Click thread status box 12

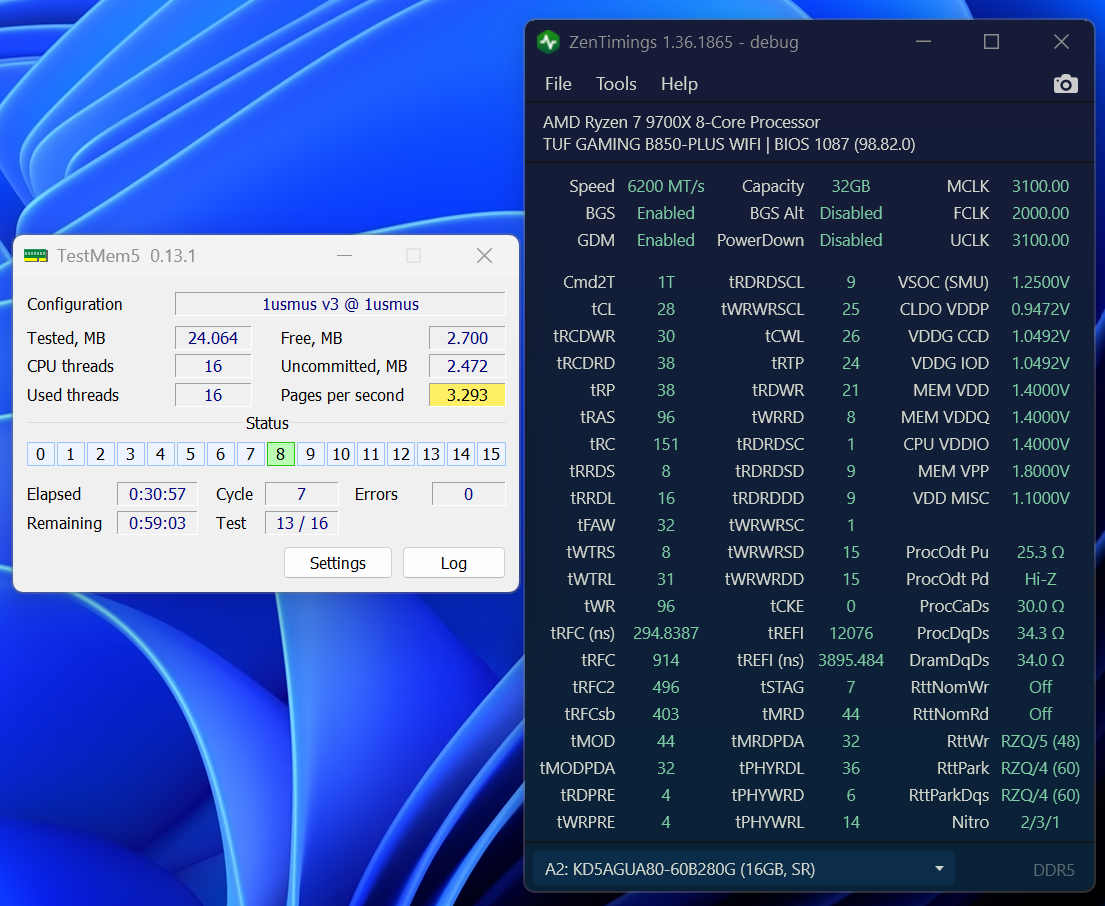pyautogui.click(x=401, y=454)
